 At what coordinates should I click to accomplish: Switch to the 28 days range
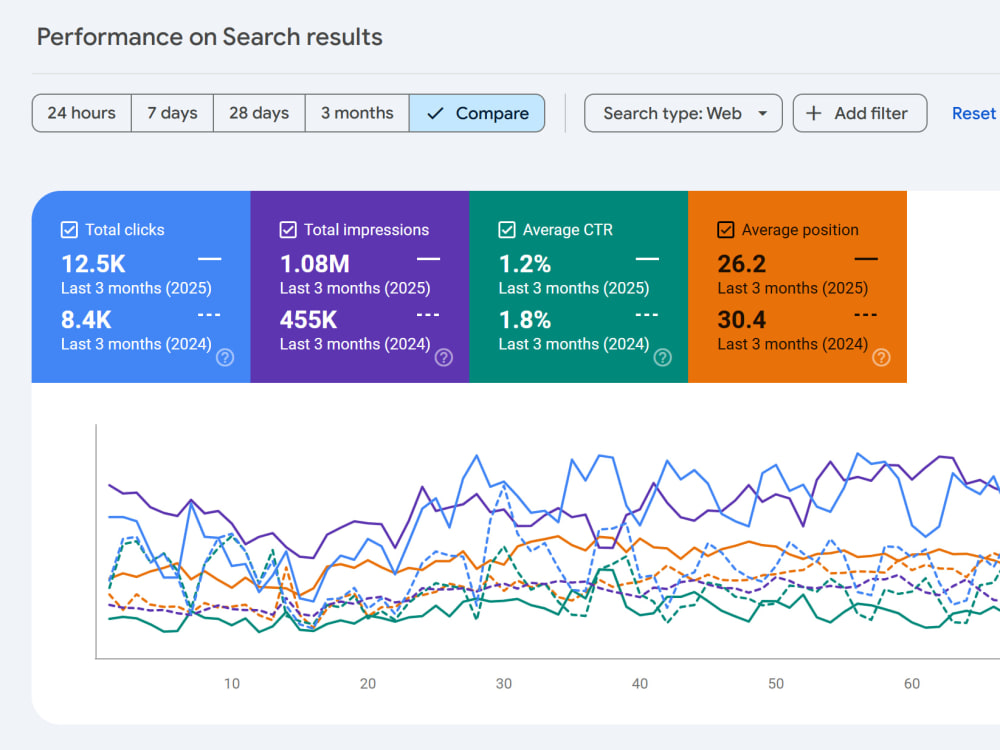coord(259,114)
